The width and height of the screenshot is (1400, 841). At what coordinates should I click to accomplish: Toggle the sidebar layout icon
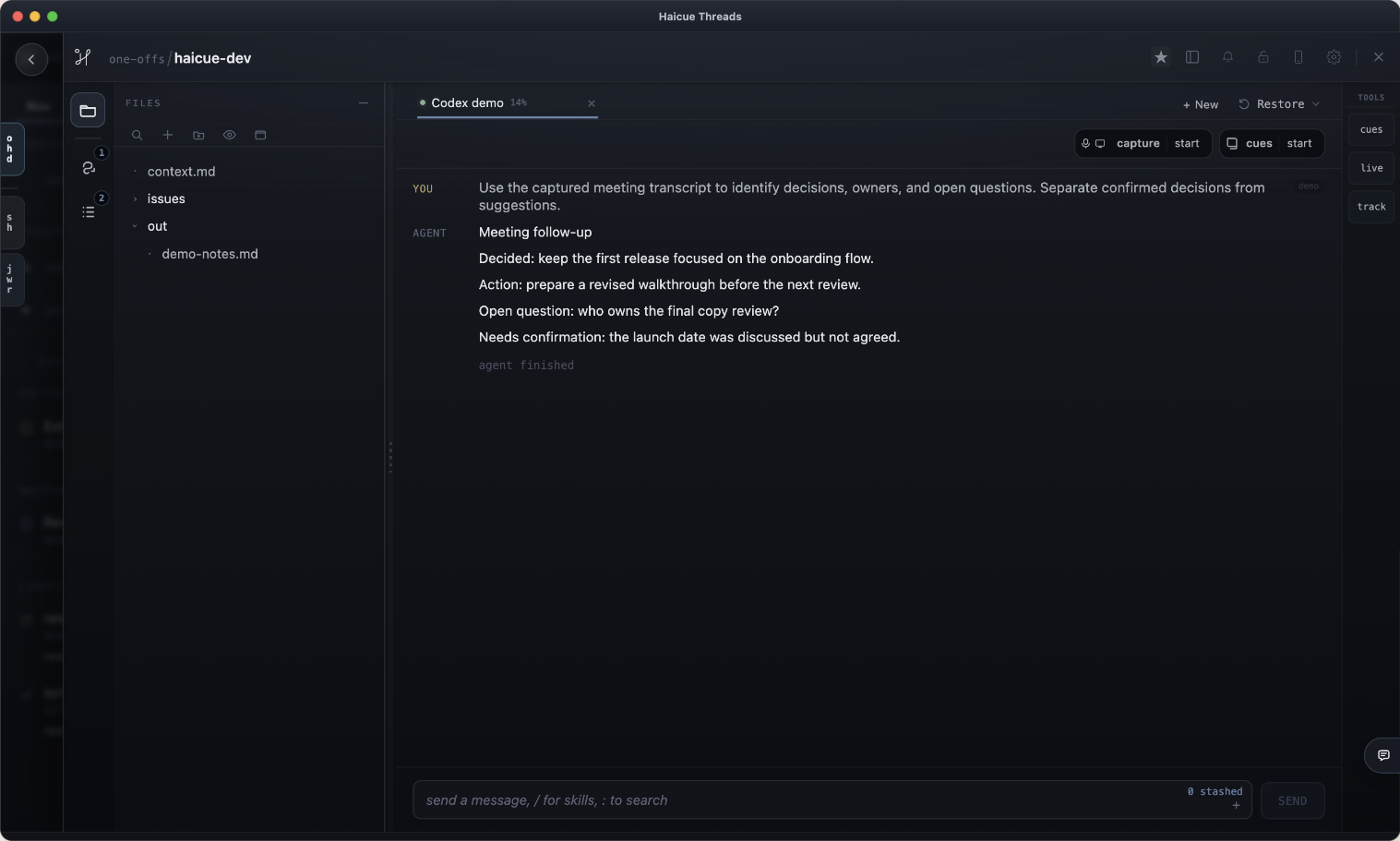pos(1192,57)
